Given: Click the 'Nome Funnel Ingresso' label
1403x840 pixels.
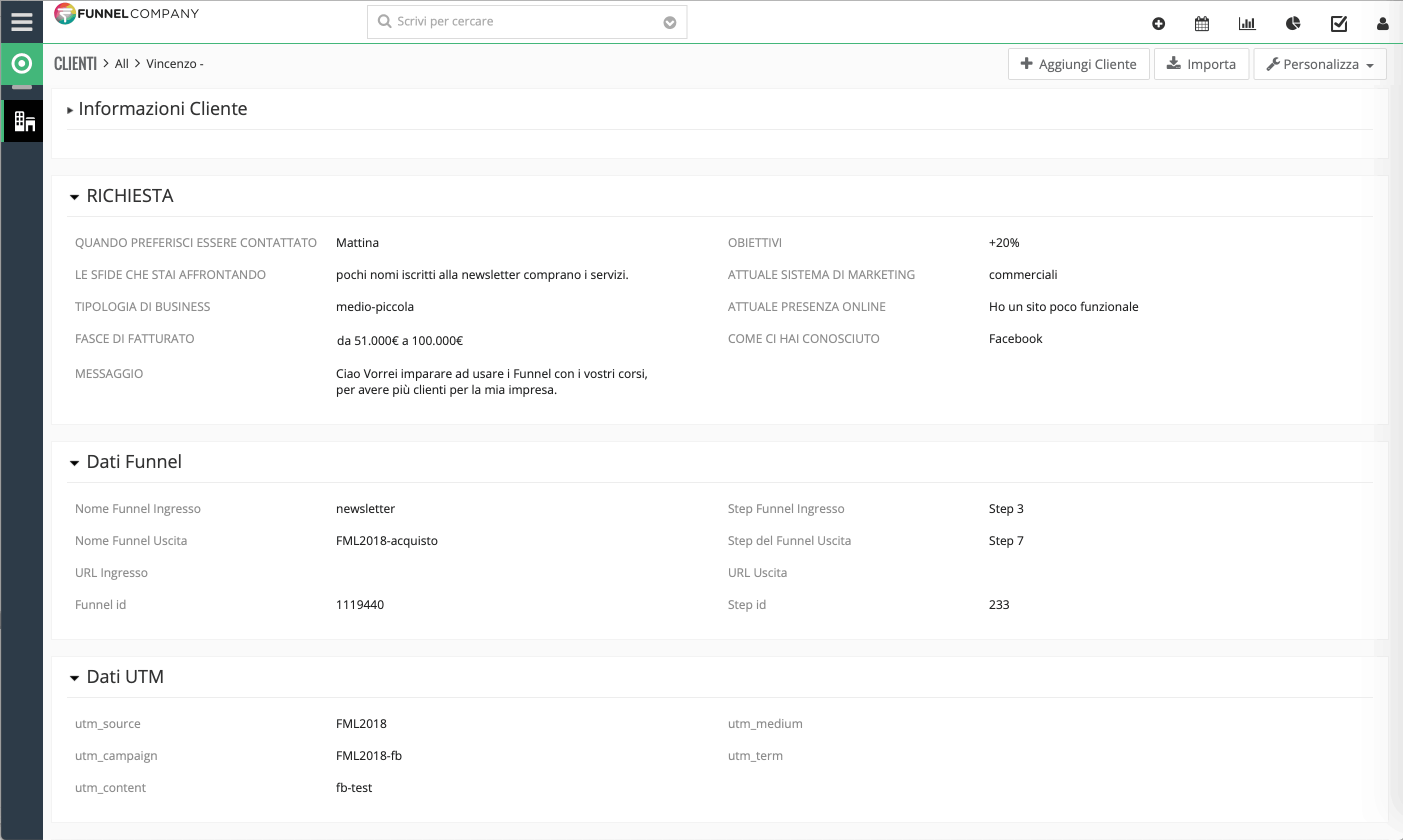Looking at the screenshot, I should 138,509.
